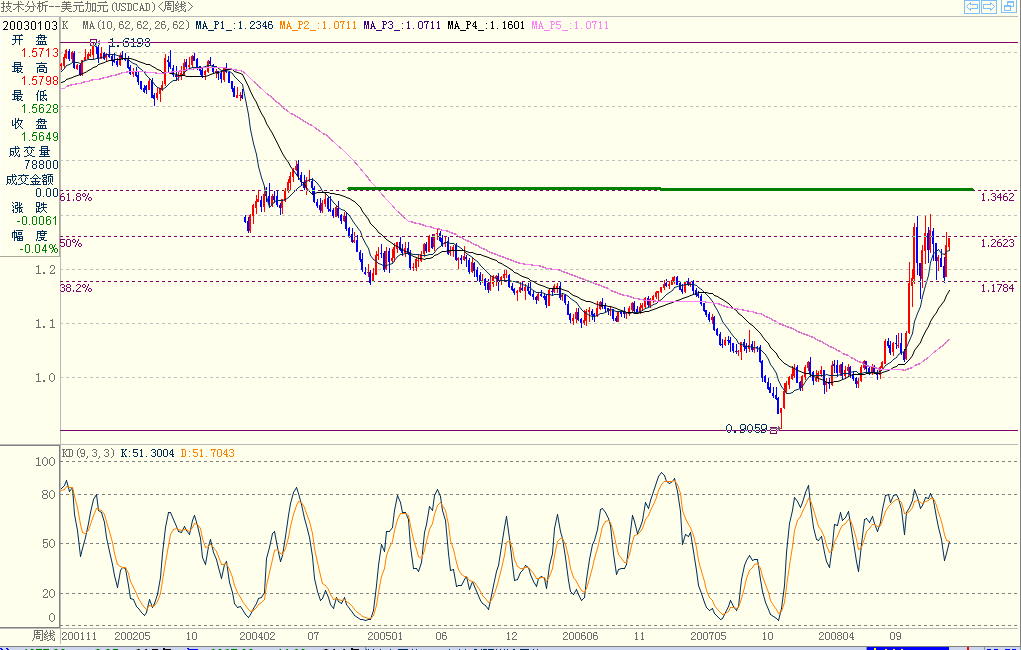This screenshot has height=650, width=1021.
Task: Click the 38.2% Fibonacci level label
Action: coord(76,287)
